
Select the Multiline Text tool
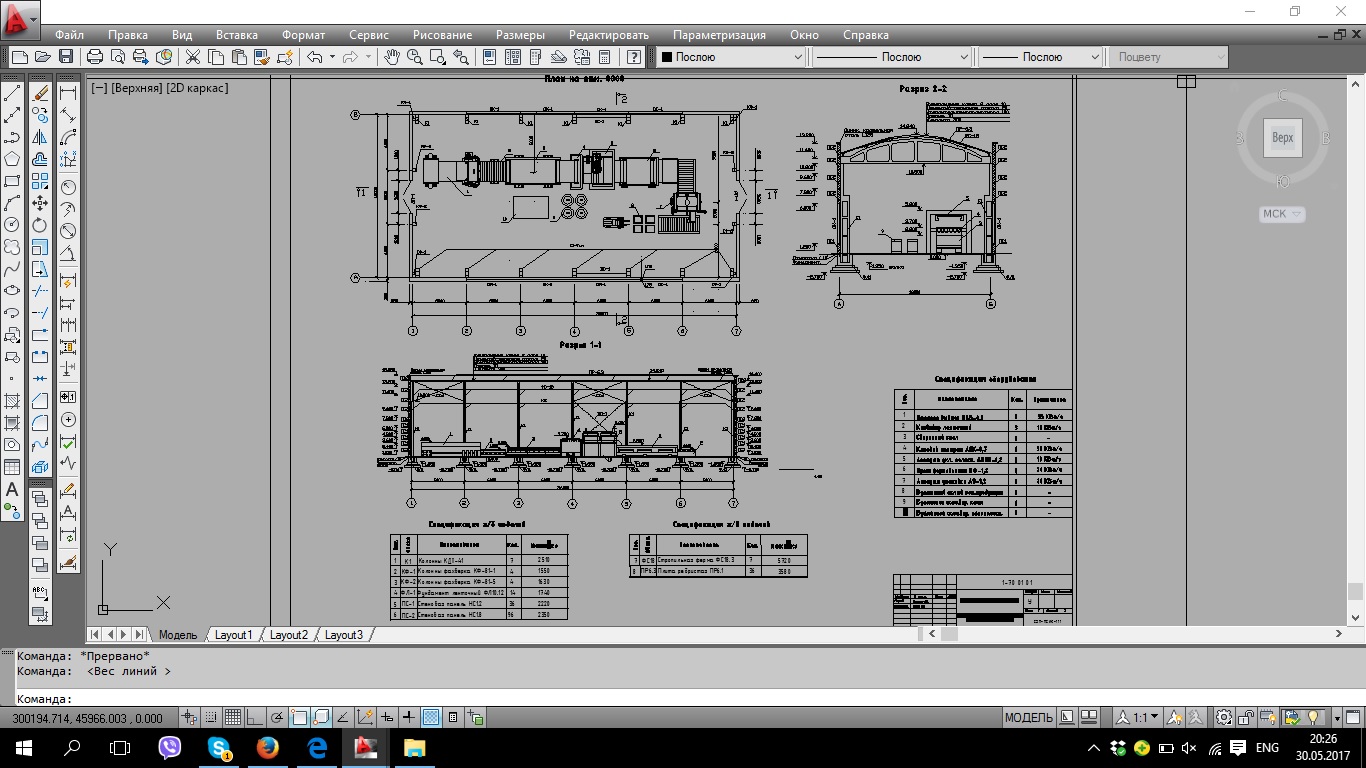[12, 489]
